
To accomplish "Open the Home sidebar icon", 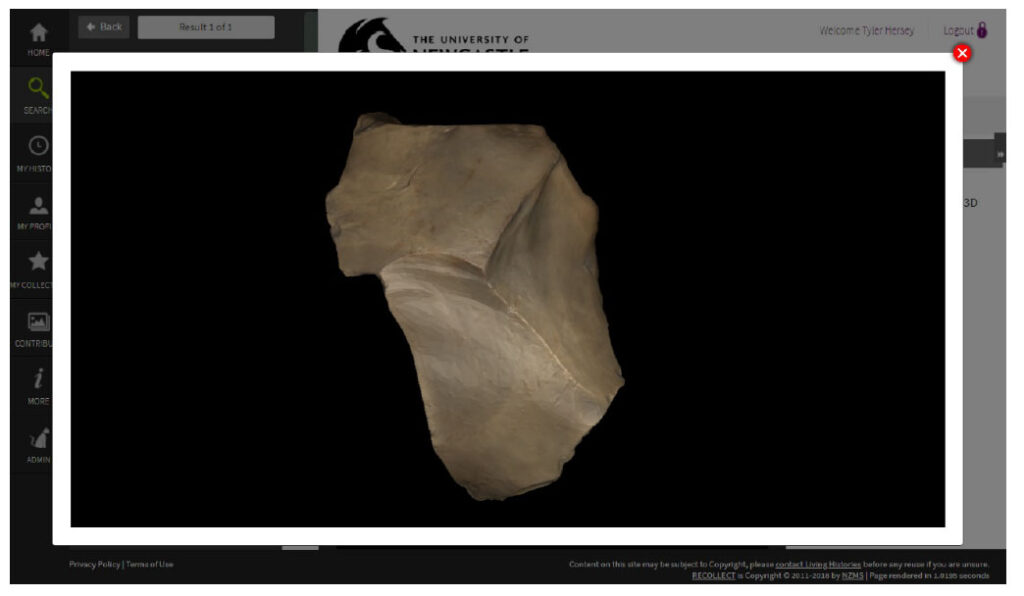I will click(x=38, y=35).
